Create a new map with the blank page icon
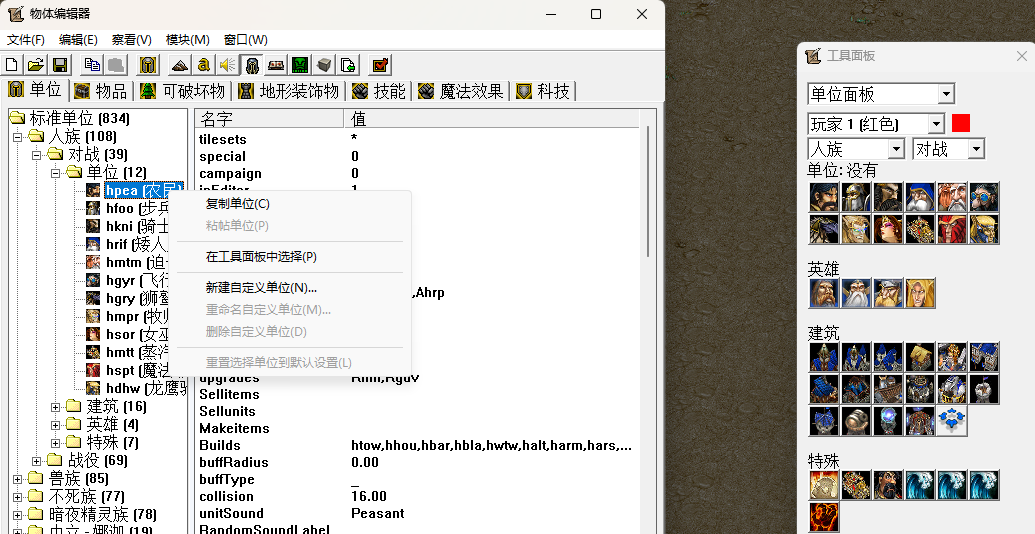Viewport: 1035px width, 534px height. (x=12, y=65)
